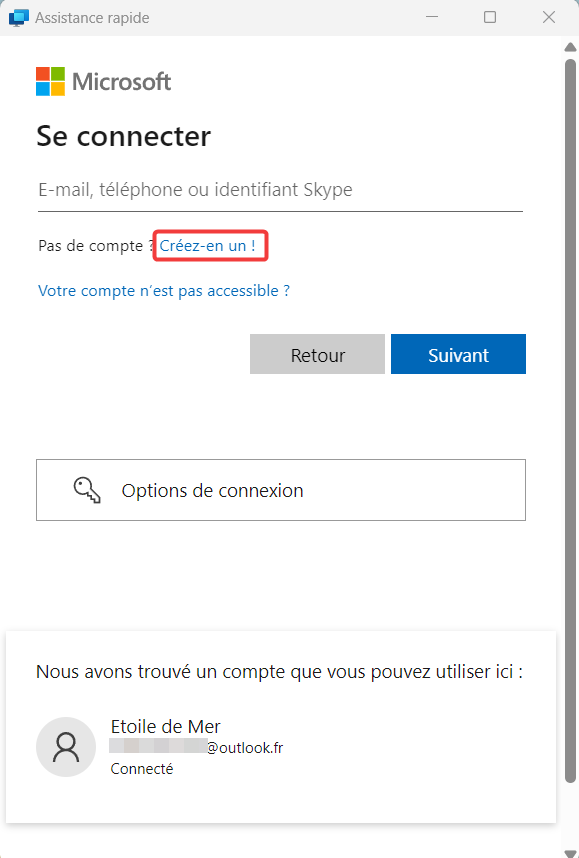
Task: Maximize the Assistance rapide window
Action: click(490, 18)
